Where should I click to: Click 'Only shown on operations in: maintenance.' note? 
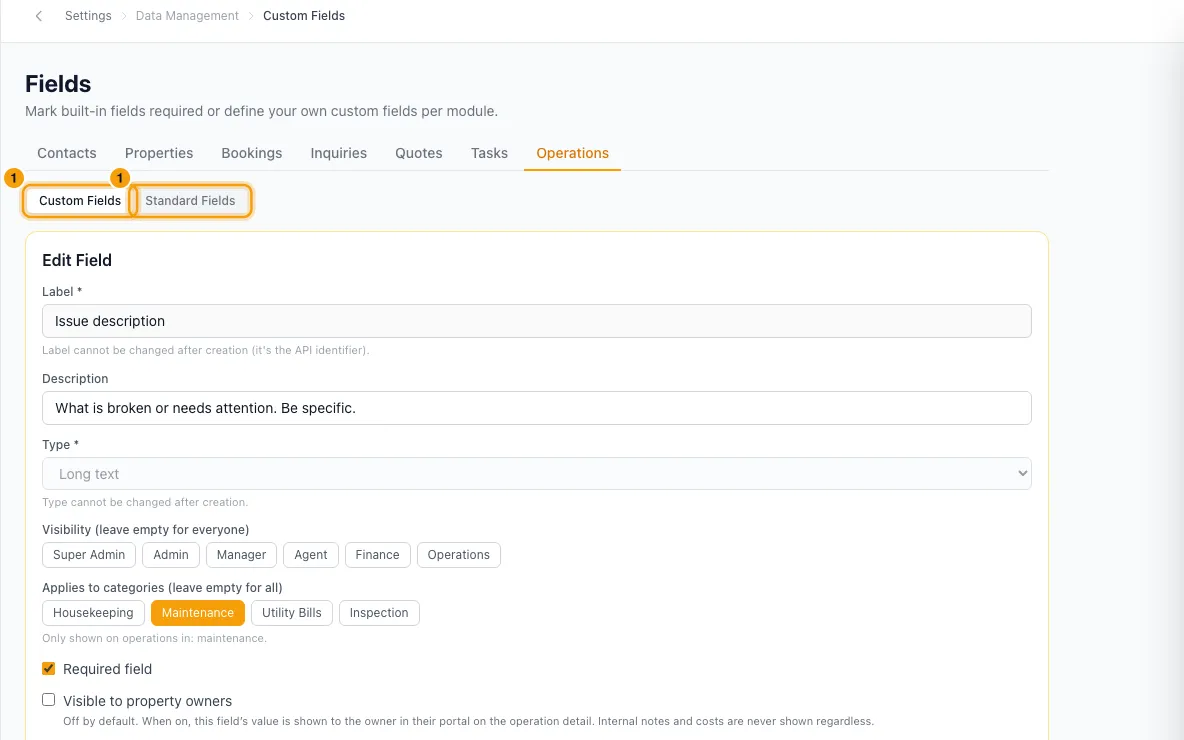[x=154, y=638]
